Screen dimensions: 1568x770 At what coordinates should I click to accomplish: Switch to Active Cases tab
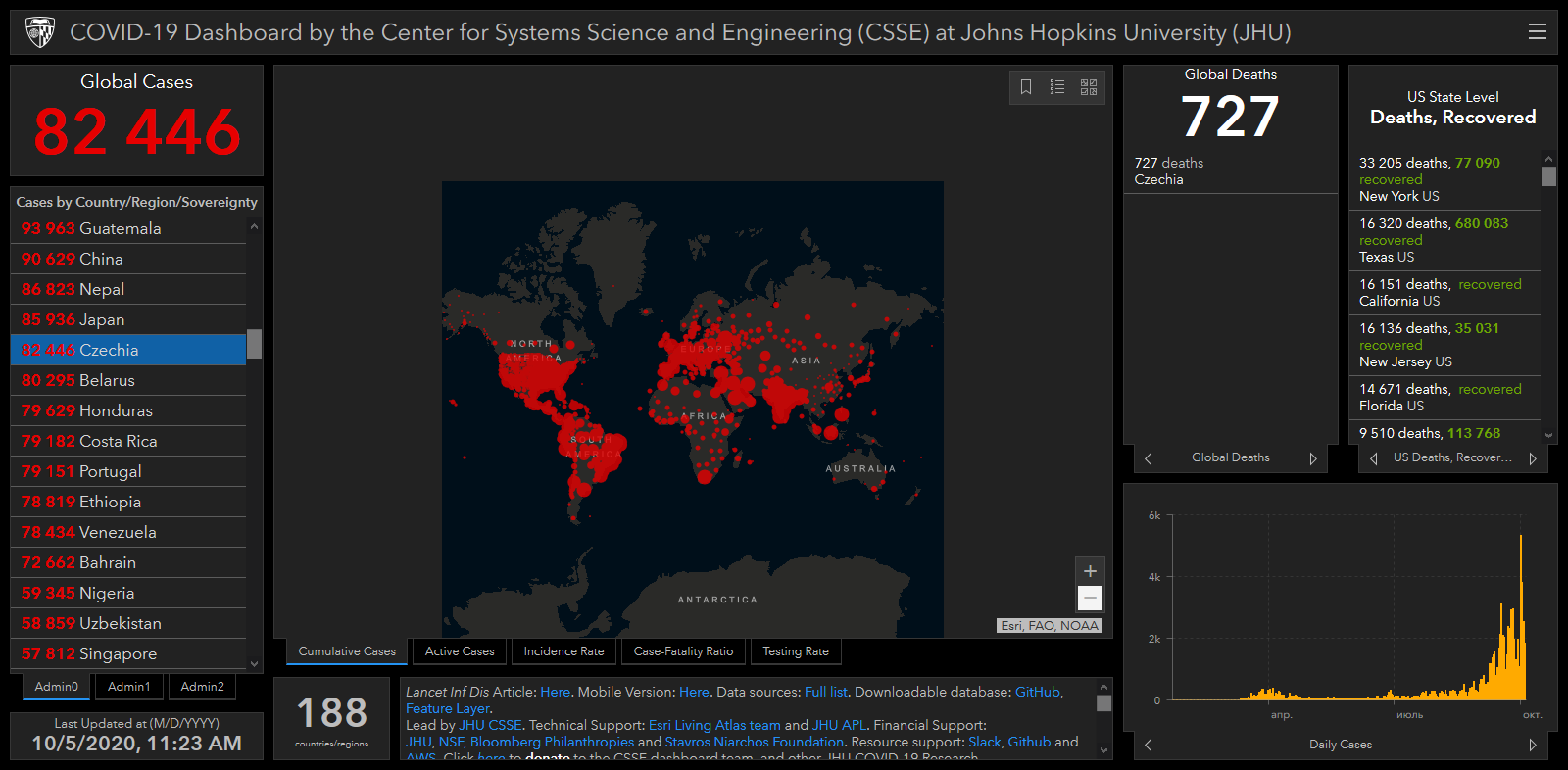(x=460, y=651)
